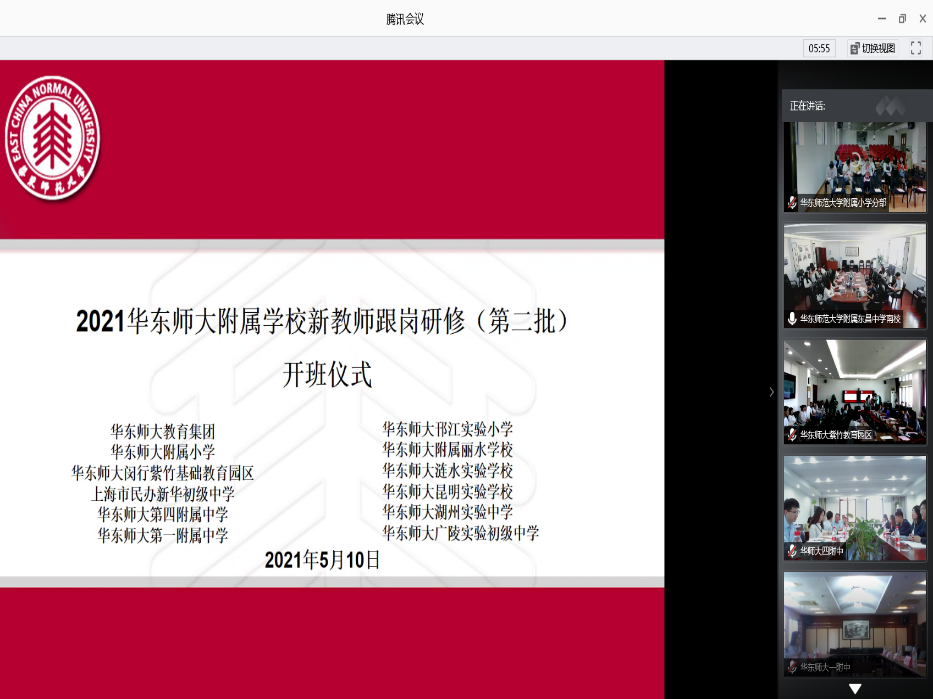
Task: Click the 腾讯会议 window title
Action: (x=405, y=19)
